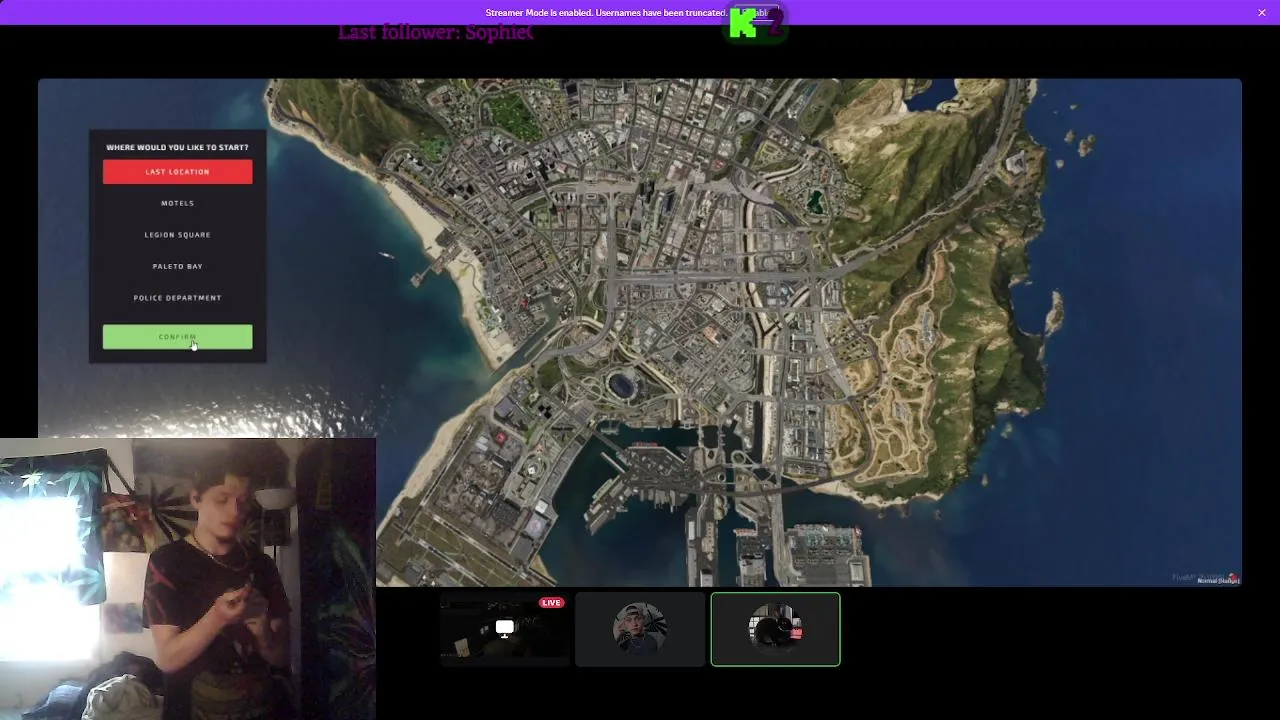Select the green-outlined speaking participant tile
1280x720 pixels.
775,629
